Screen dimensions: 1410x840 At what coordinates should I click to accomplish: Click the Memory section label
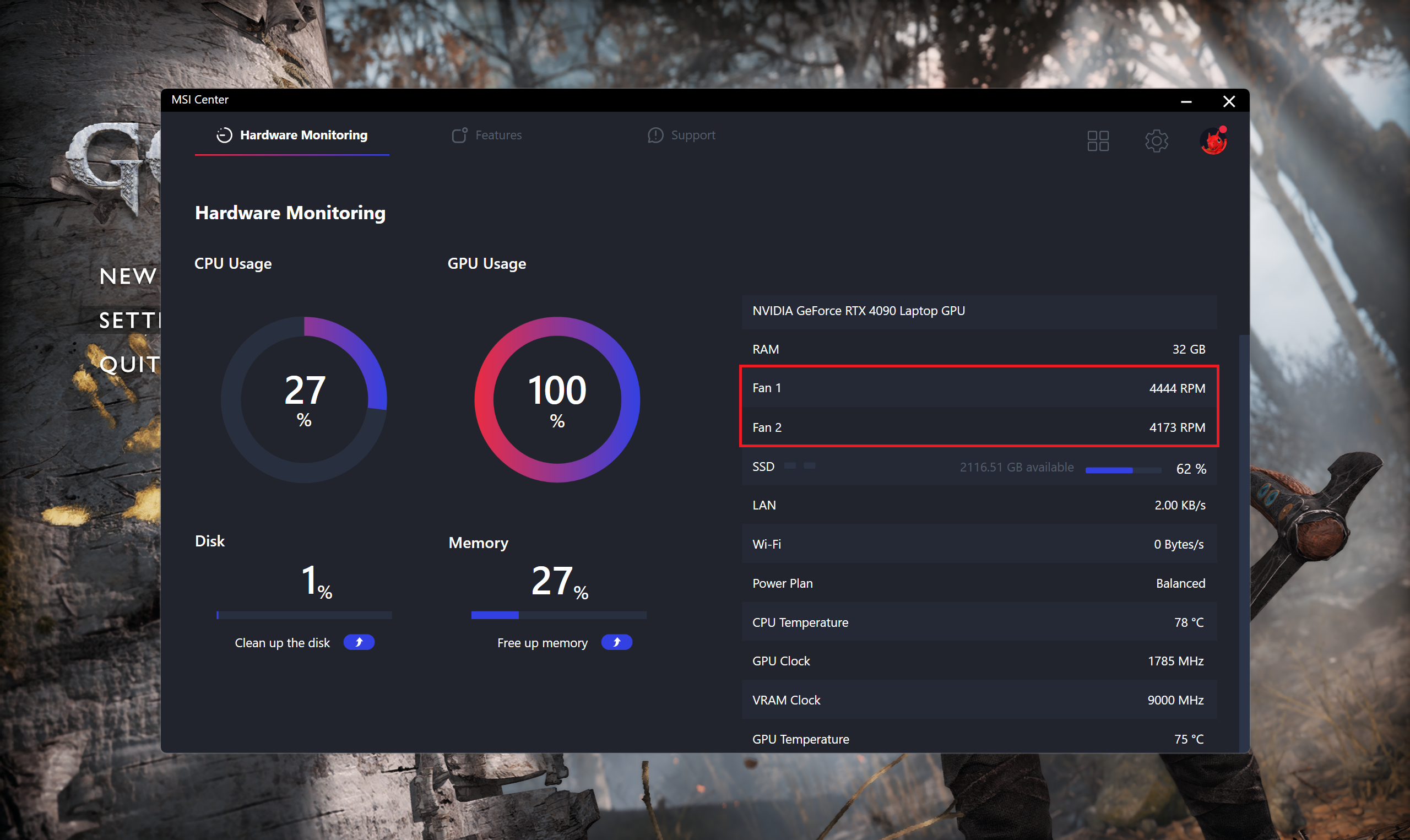tap(478, 543)
